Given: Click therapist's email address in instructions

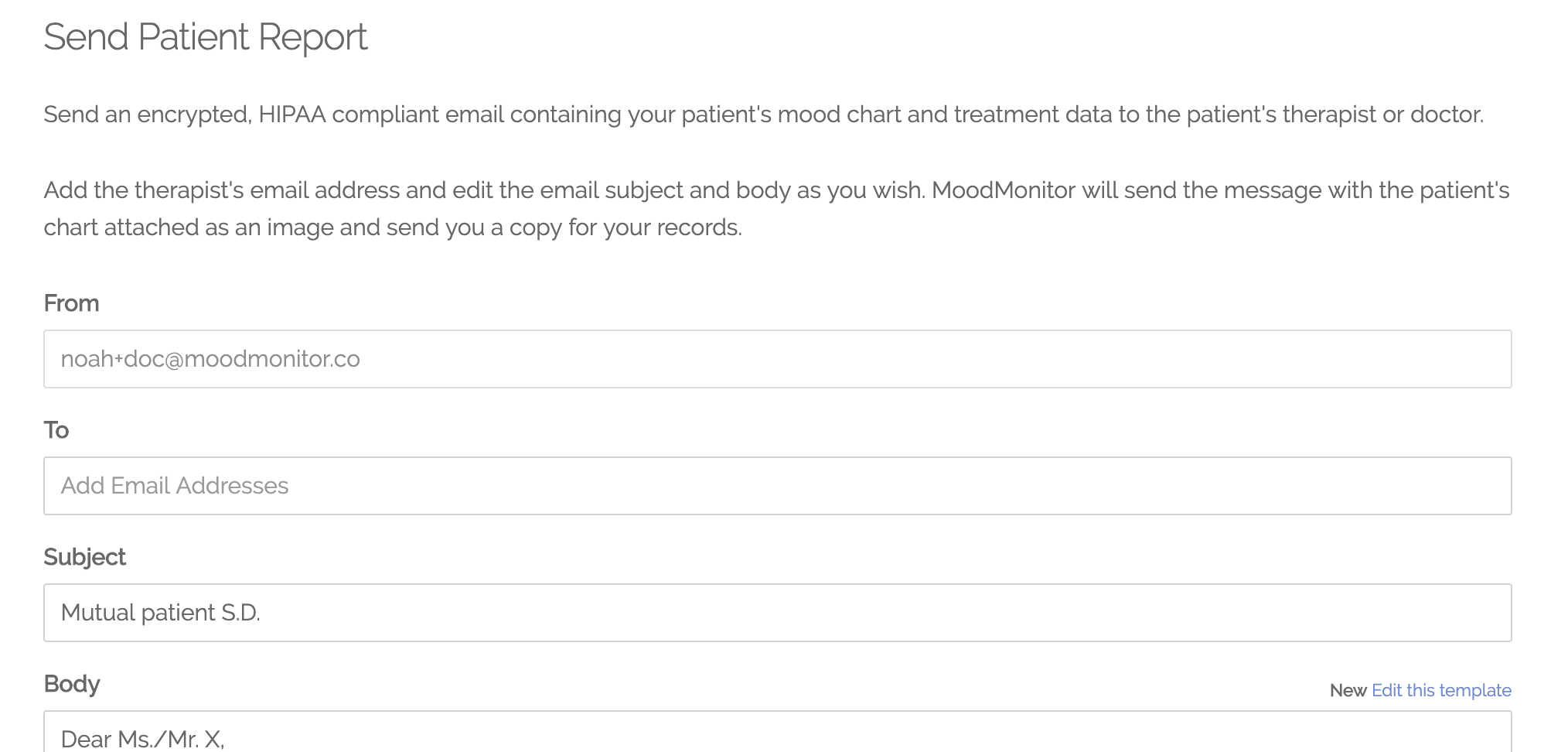Looking at the screenshot, I should pyautogui.click(x=267, y=190).
